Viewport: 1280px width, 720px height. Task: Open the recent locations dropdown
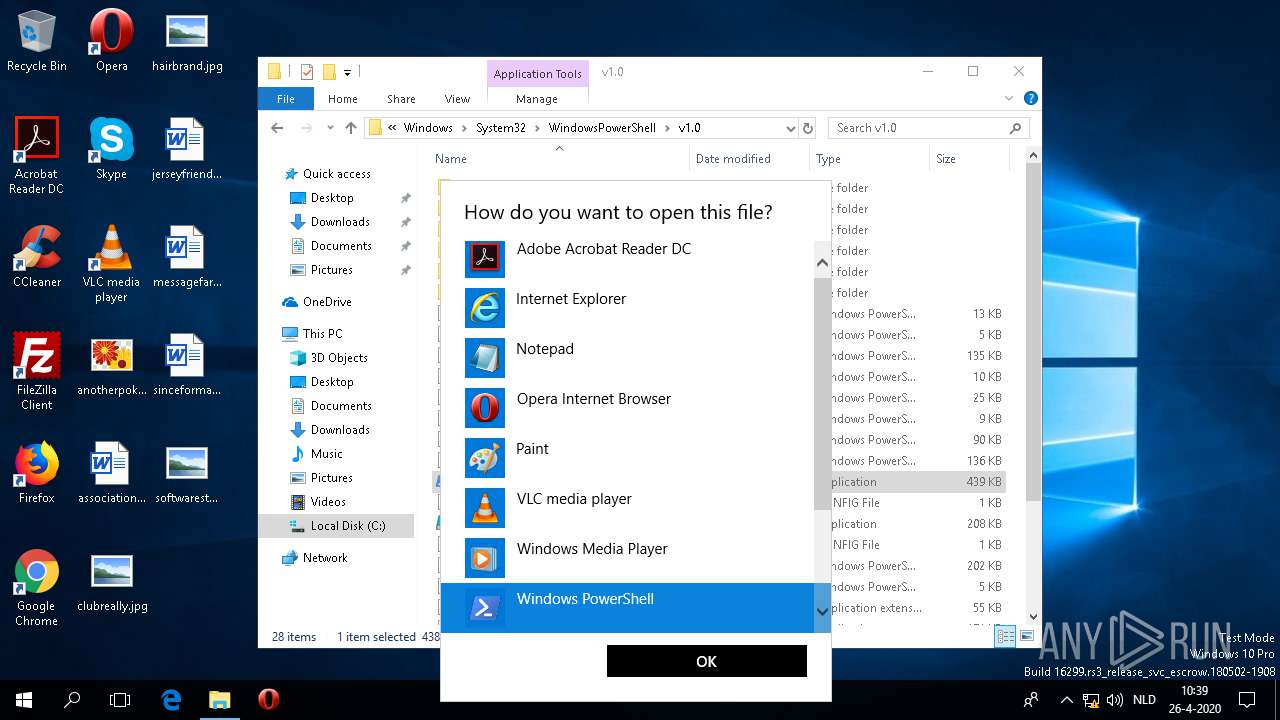click(x=330, y=128)
